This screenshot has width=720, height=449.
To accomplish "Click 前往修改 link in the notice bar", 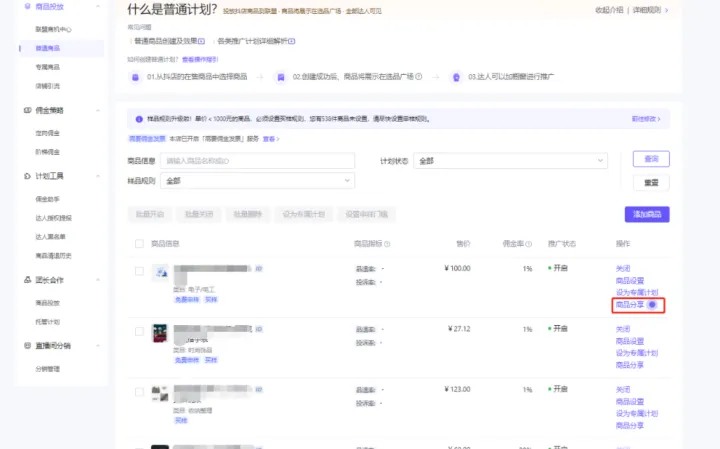I will pos(646,119).
